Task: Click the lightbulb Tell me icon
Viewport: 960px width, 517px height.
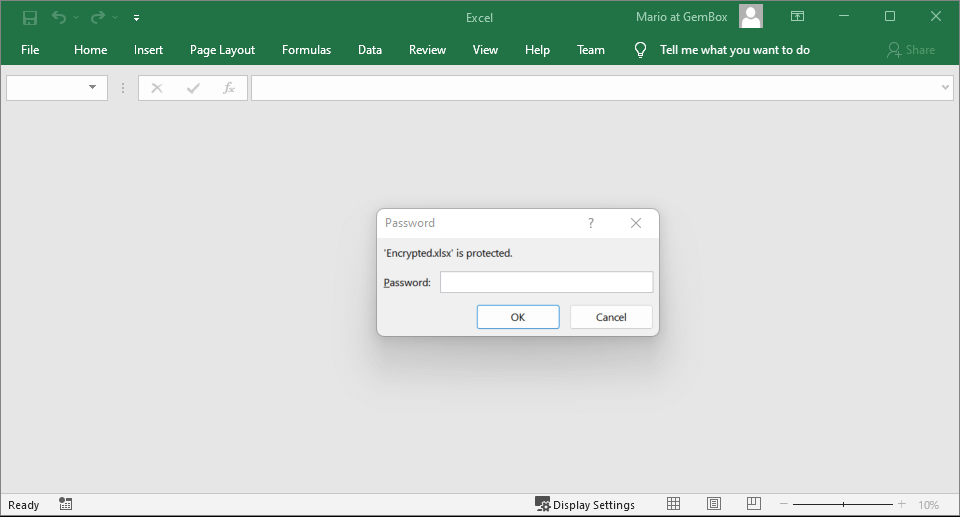Action: tap(640, 50)
